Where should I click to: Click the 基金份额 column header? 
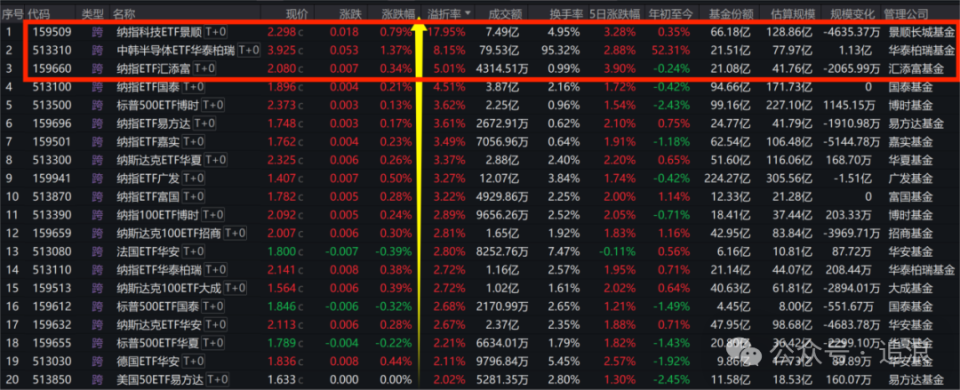730,13
